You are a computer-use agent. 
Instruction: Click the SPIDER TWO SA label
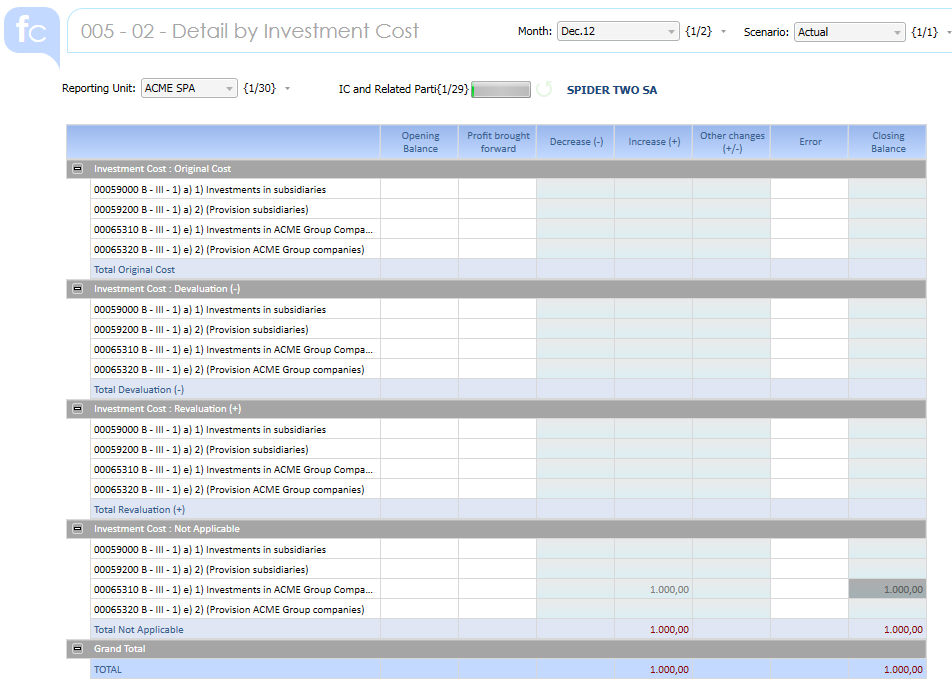pos(611,90)
